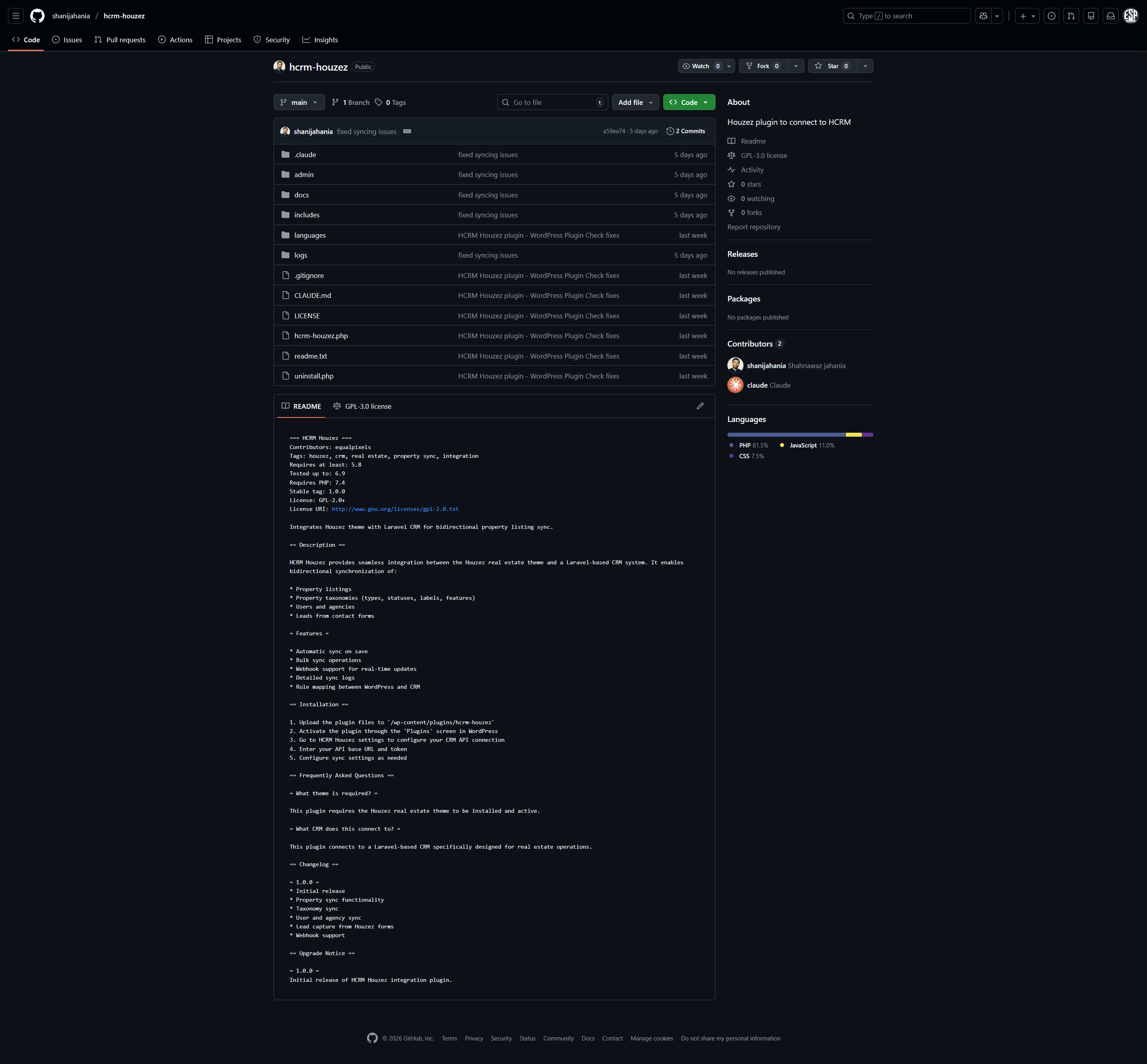Open the docs folder
Image resolution: width=1147 pixels, height=1064 pixels.
coord(301,195)
